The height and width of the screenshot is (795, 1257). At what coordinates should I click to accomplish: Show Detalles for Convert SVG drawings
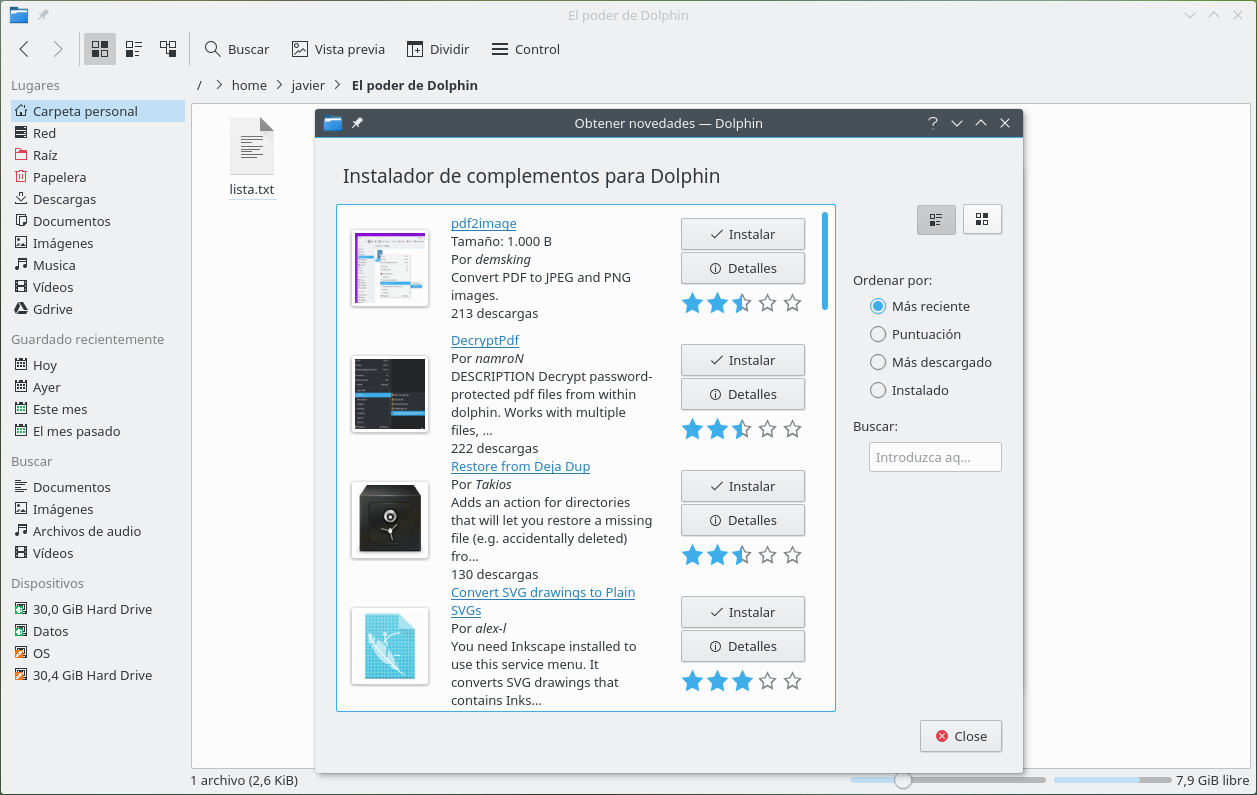(x=743, y=646)
